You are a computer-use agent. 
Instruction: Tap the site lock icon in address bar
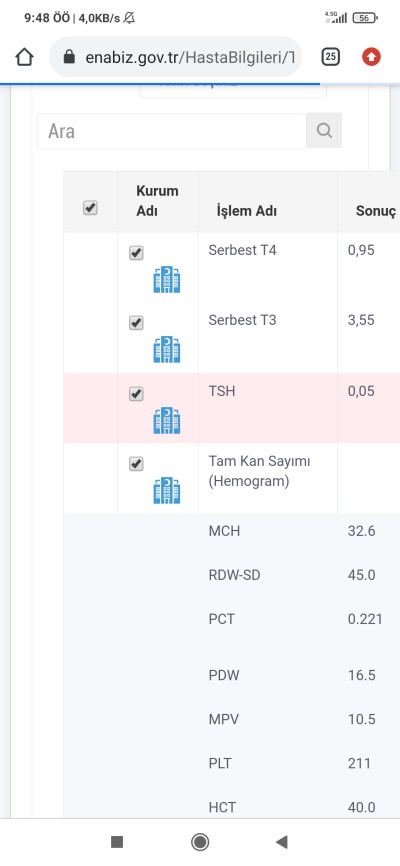69,57
